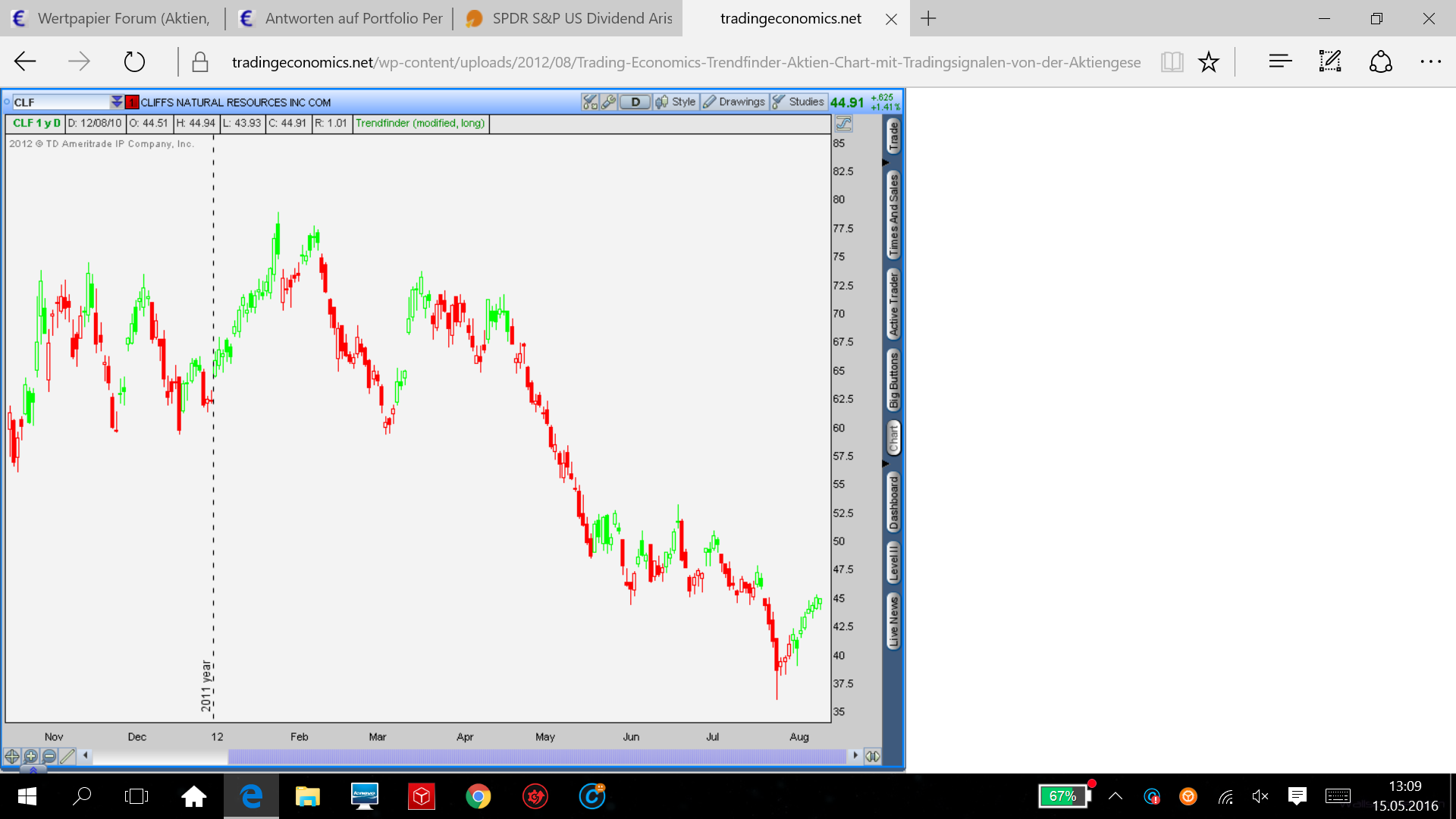The image size is (1456, 819).
Task: Open the Times And Sales side tab
Action: (x=894, y=215)
